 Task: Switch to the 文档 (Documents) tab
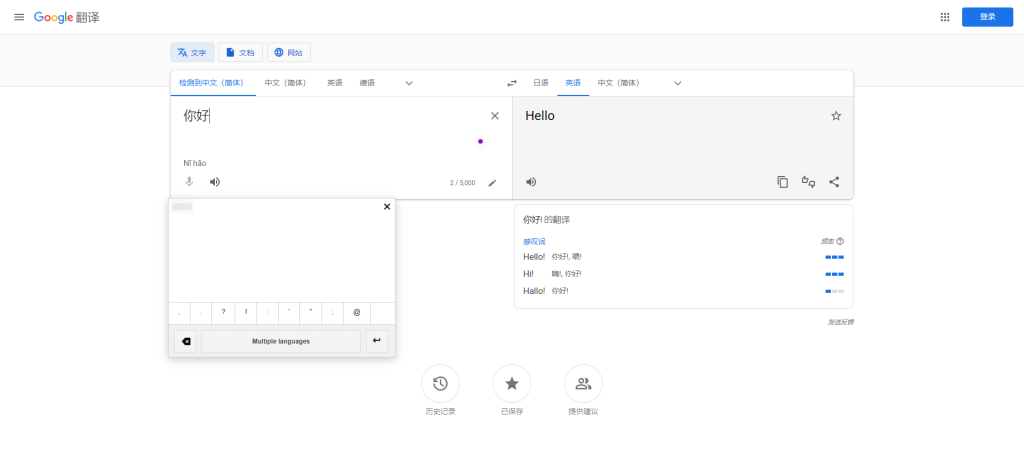pos(240,52)
